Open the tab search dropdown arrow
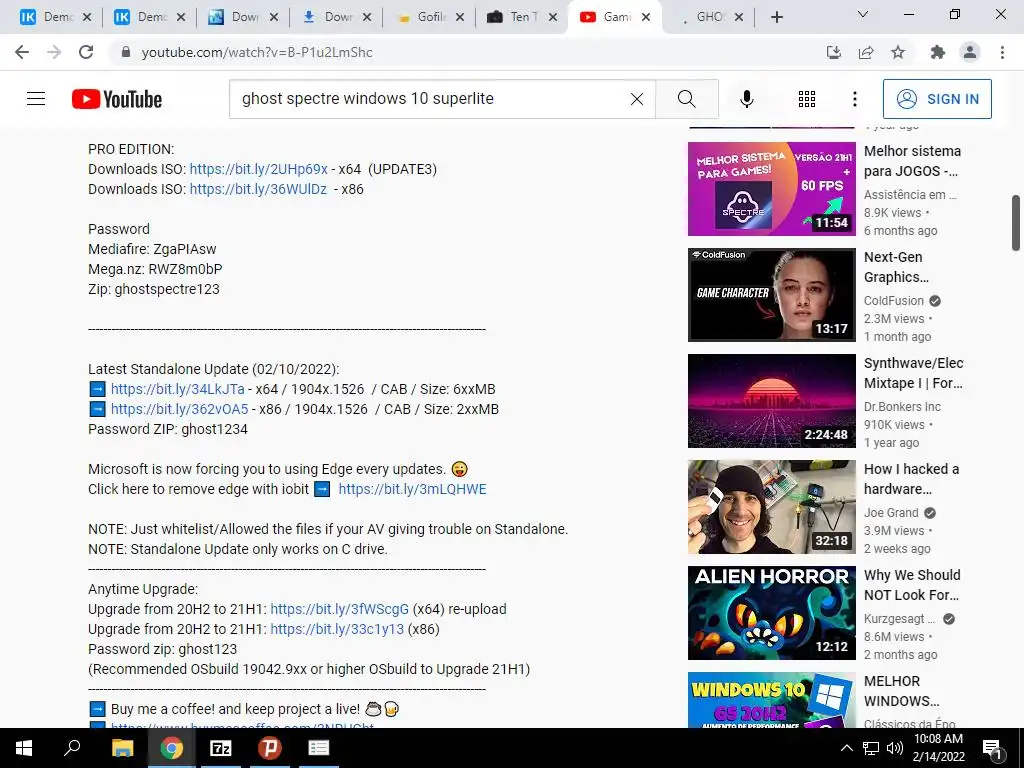 (863, 14)
